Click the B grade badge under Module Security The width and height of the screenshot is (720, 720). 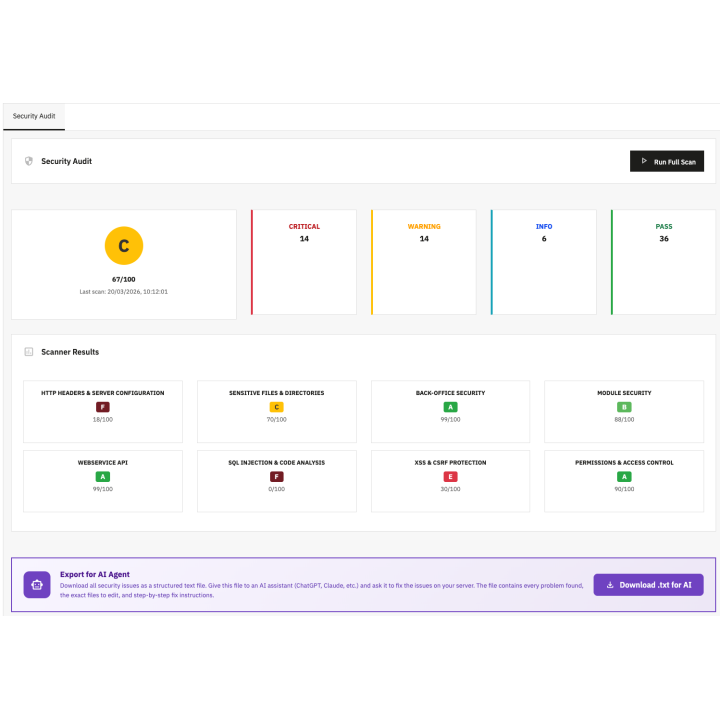(x=624, y=407)
